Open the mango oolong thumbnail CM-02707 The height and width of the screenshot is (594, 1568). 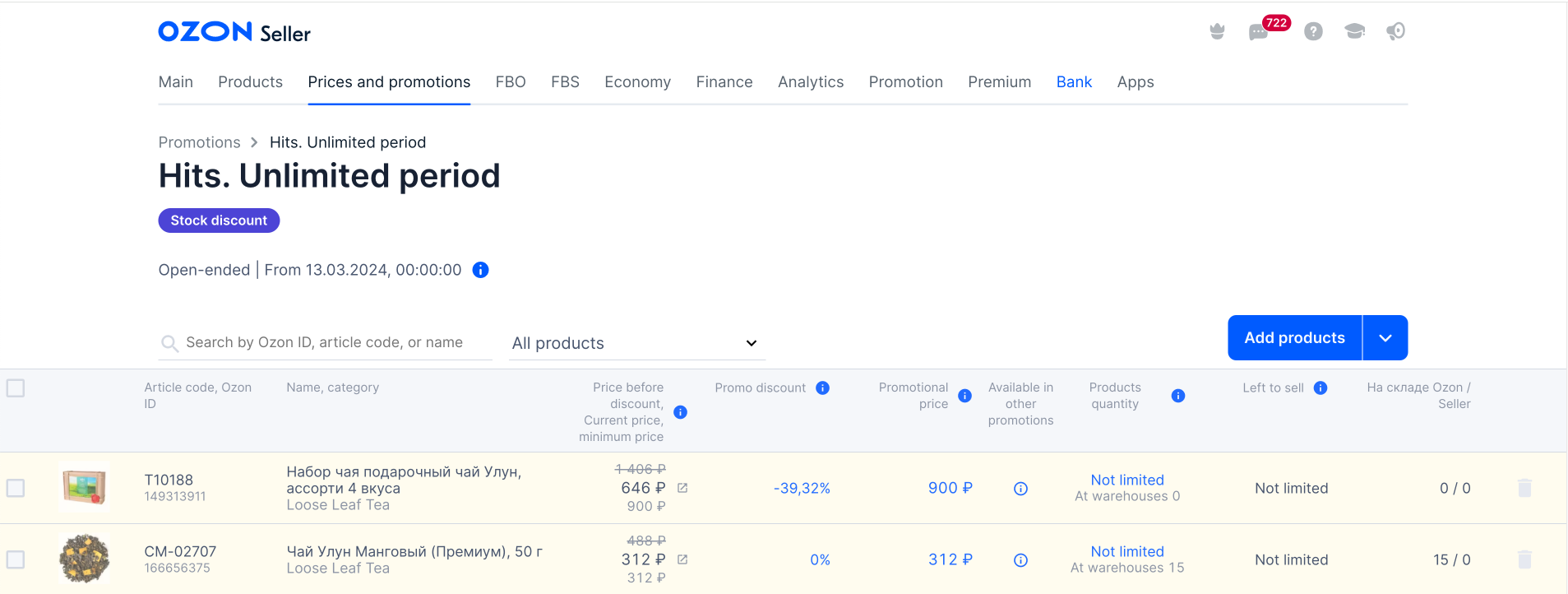coord(85,559)
